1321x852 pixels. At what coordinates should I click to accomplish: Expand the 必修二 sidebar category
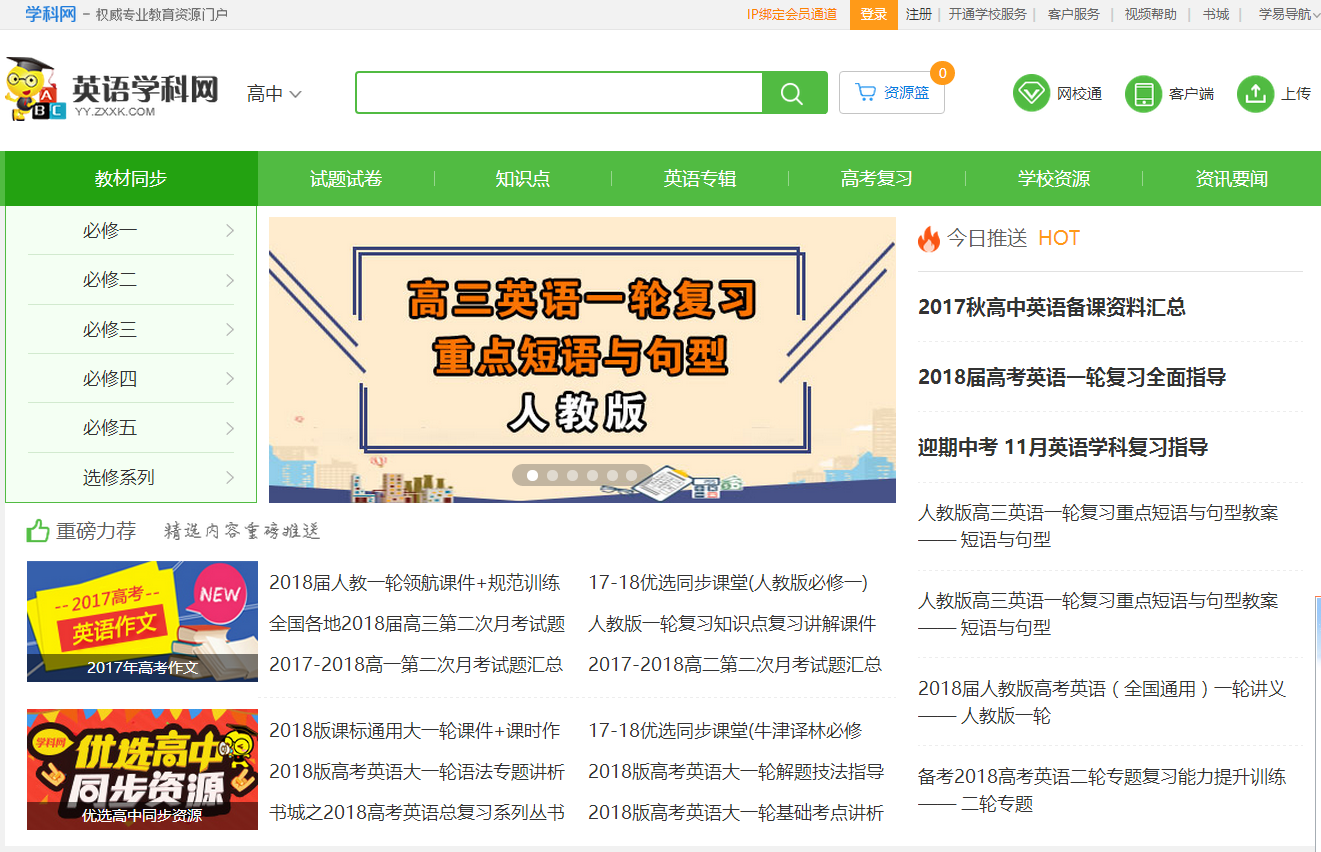131,280
